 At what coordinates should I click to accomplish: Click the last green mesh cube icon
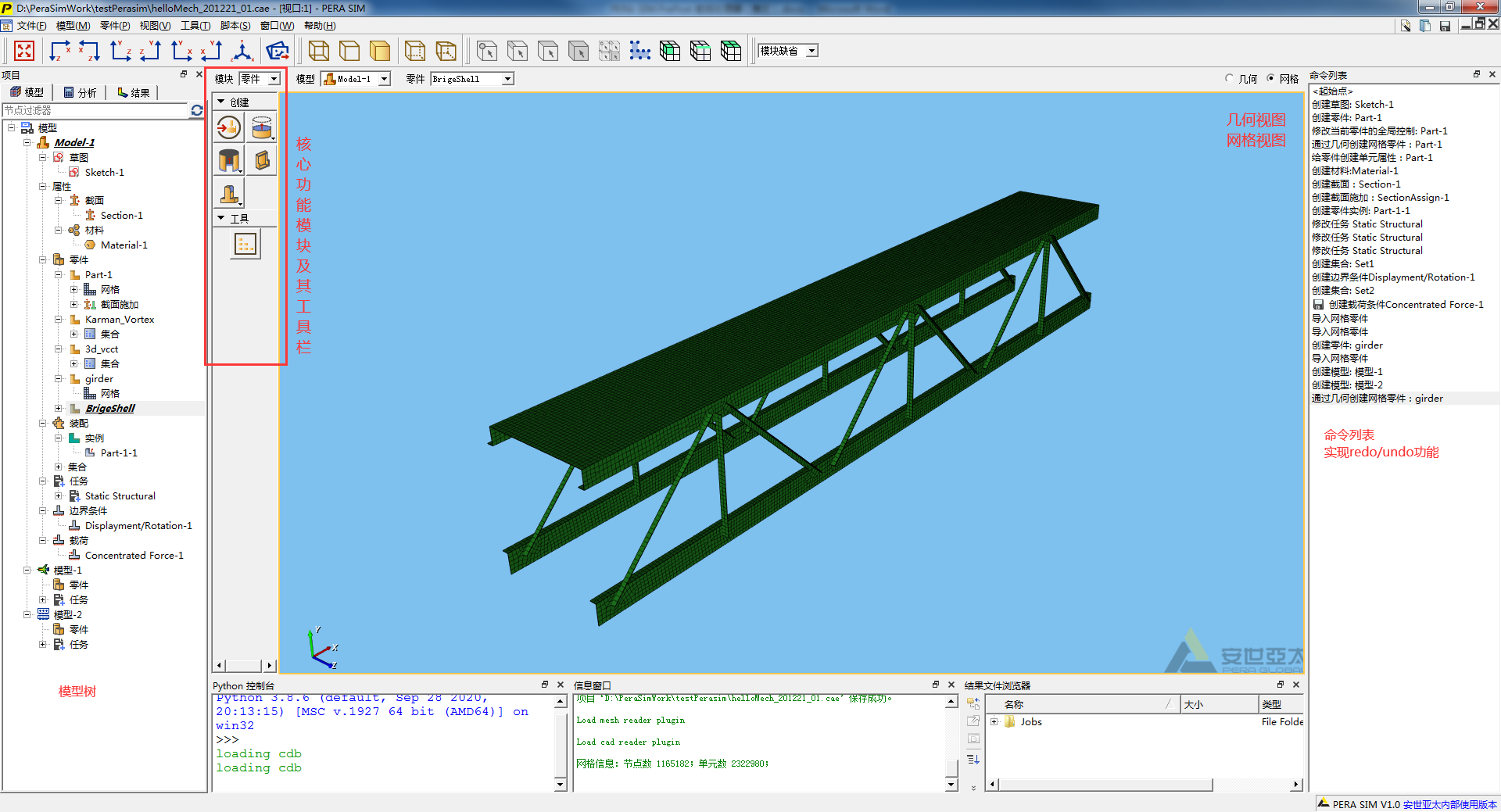pos(731,52)
